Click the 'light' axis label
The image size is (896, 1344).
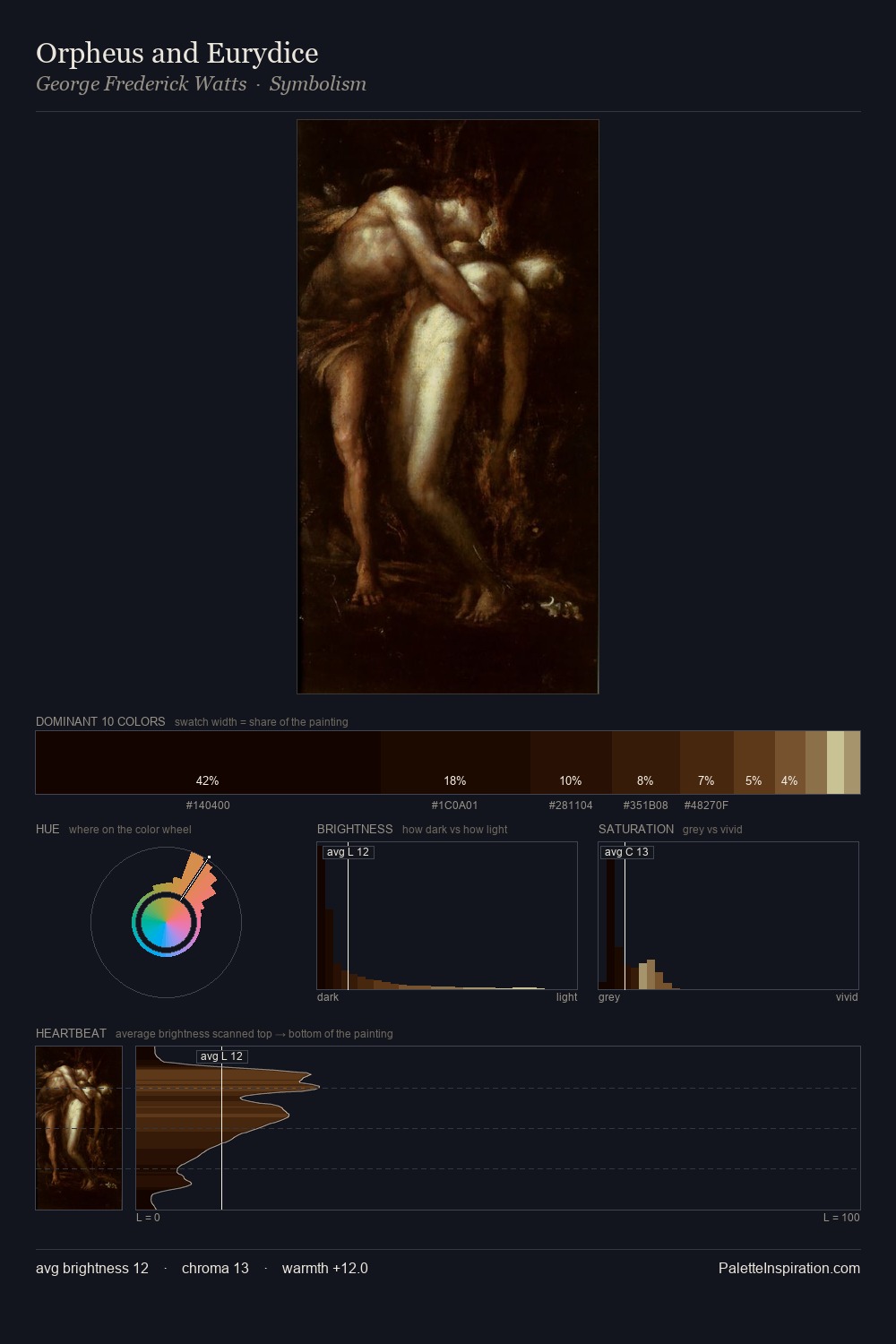point(566,997)
